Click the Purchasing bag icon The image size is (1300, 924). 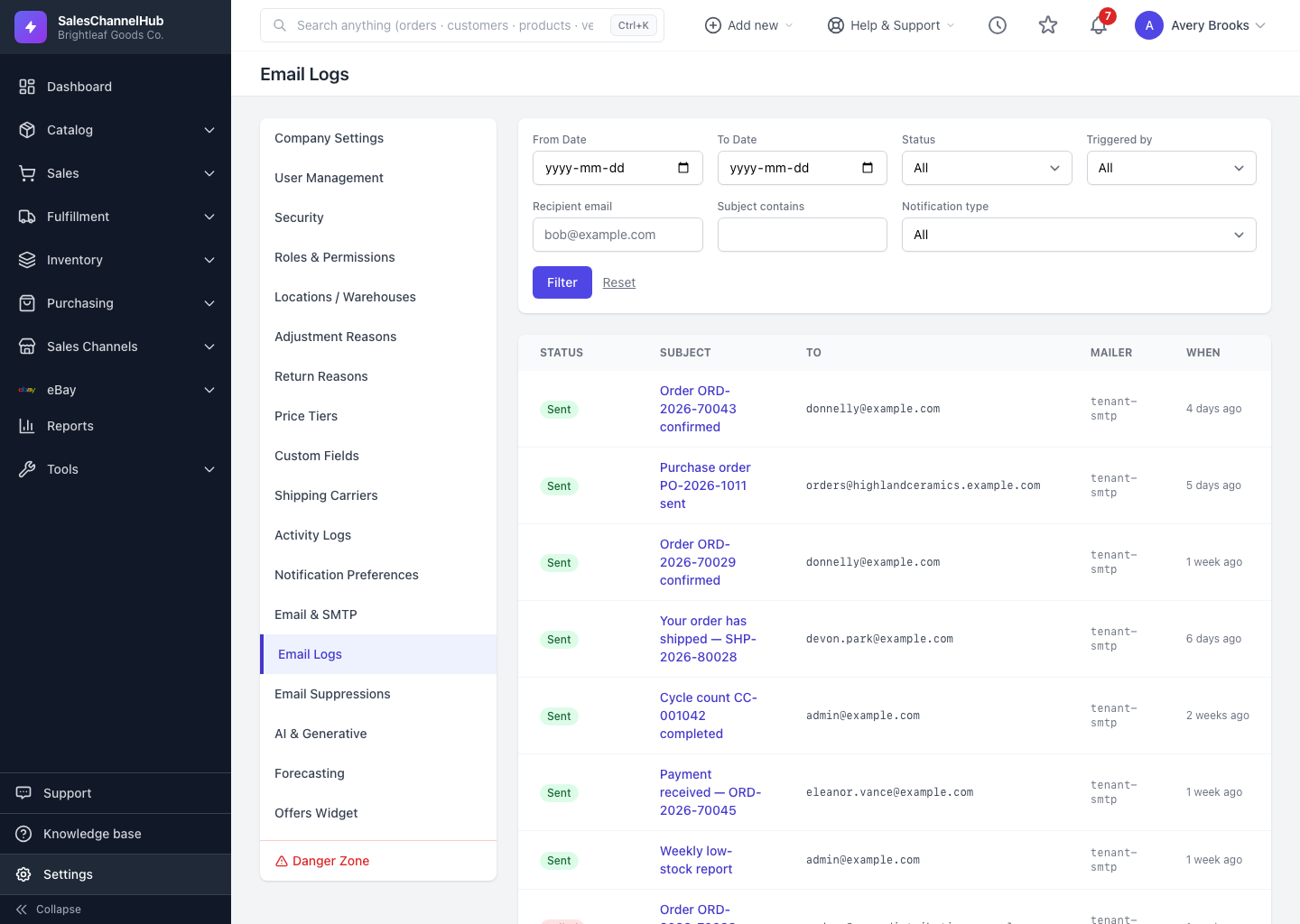pyautogui.click(x=27, y=303)
